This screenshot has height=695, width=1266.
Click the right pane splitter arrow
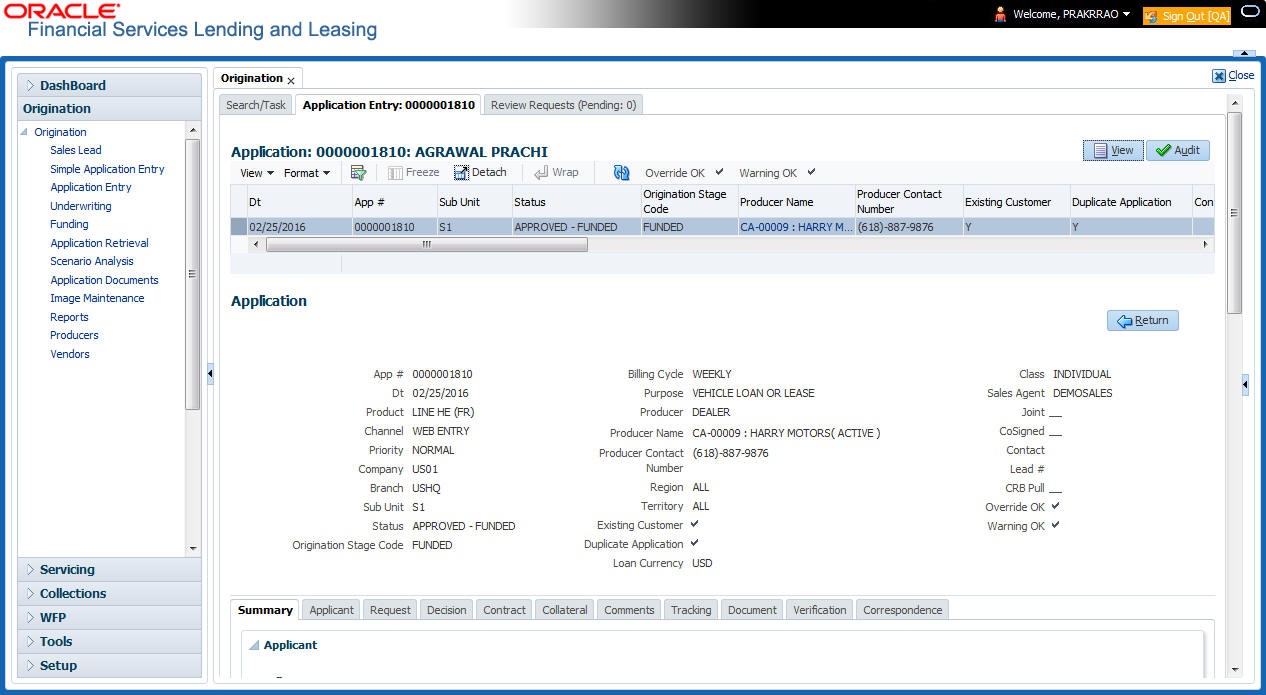tap(1245, 385)
